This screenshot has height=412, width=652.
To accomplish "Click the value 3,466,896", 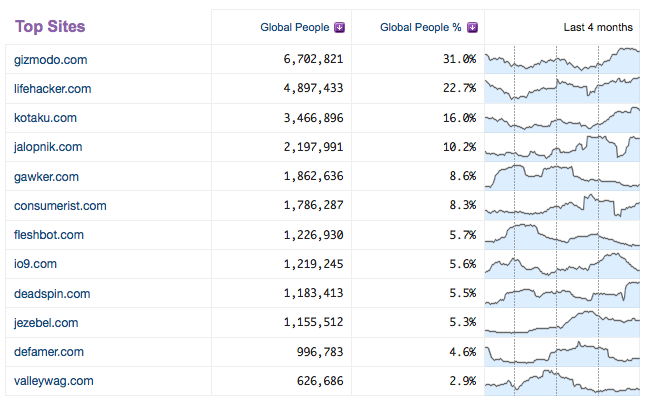I will [314, 118].
